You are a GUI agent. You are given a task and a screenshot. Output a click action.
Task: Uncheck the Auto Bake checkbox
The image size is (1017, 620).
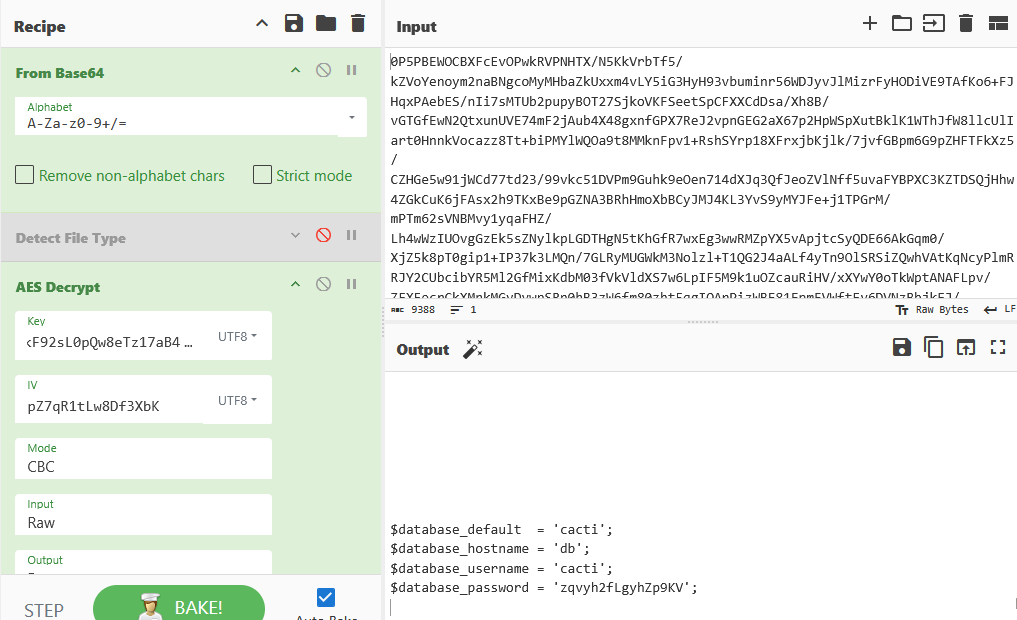(x=325, y=598)
